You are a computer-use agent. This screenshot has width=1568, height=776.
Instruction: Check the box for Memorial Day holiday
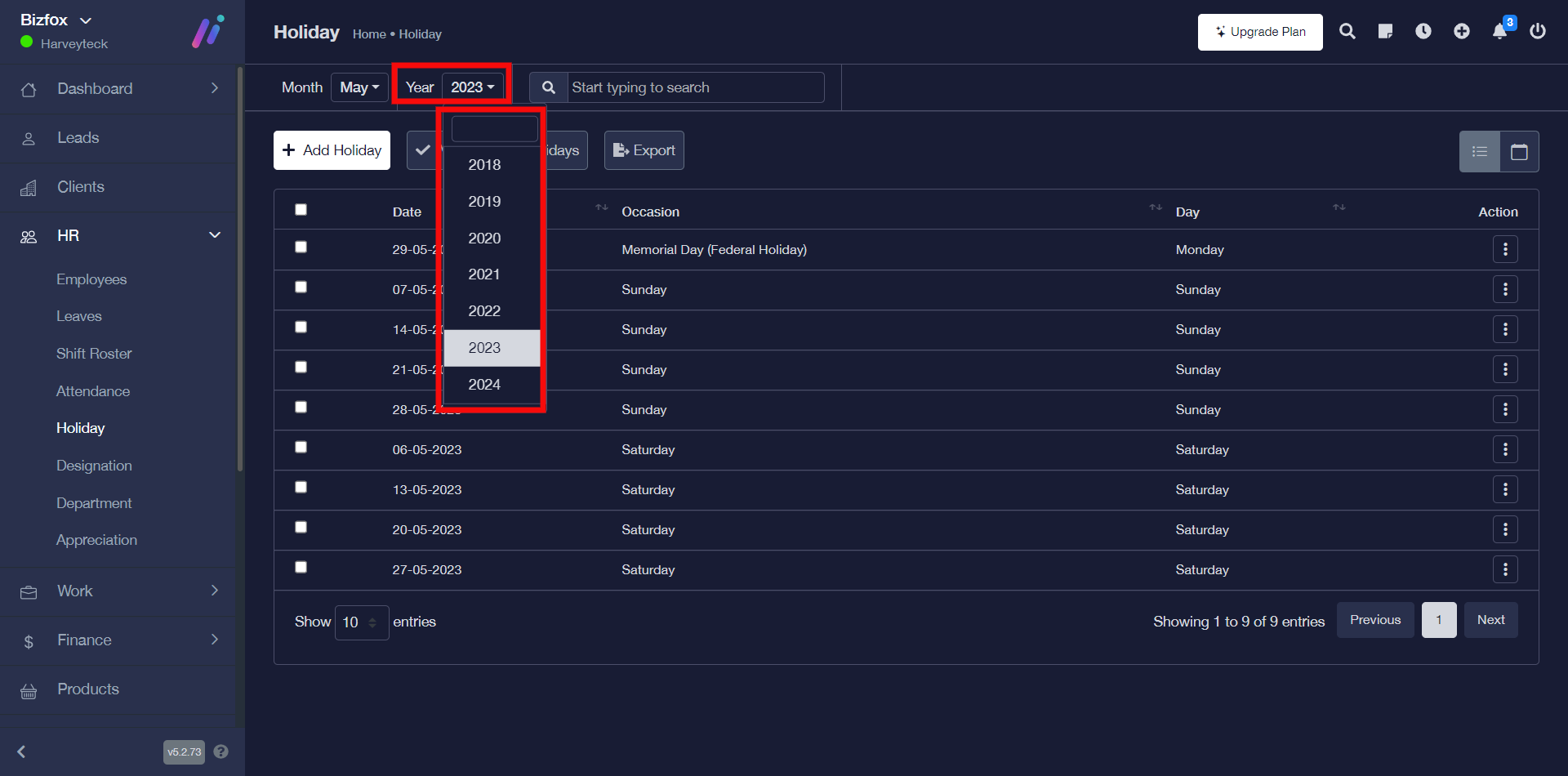(301, 247)
